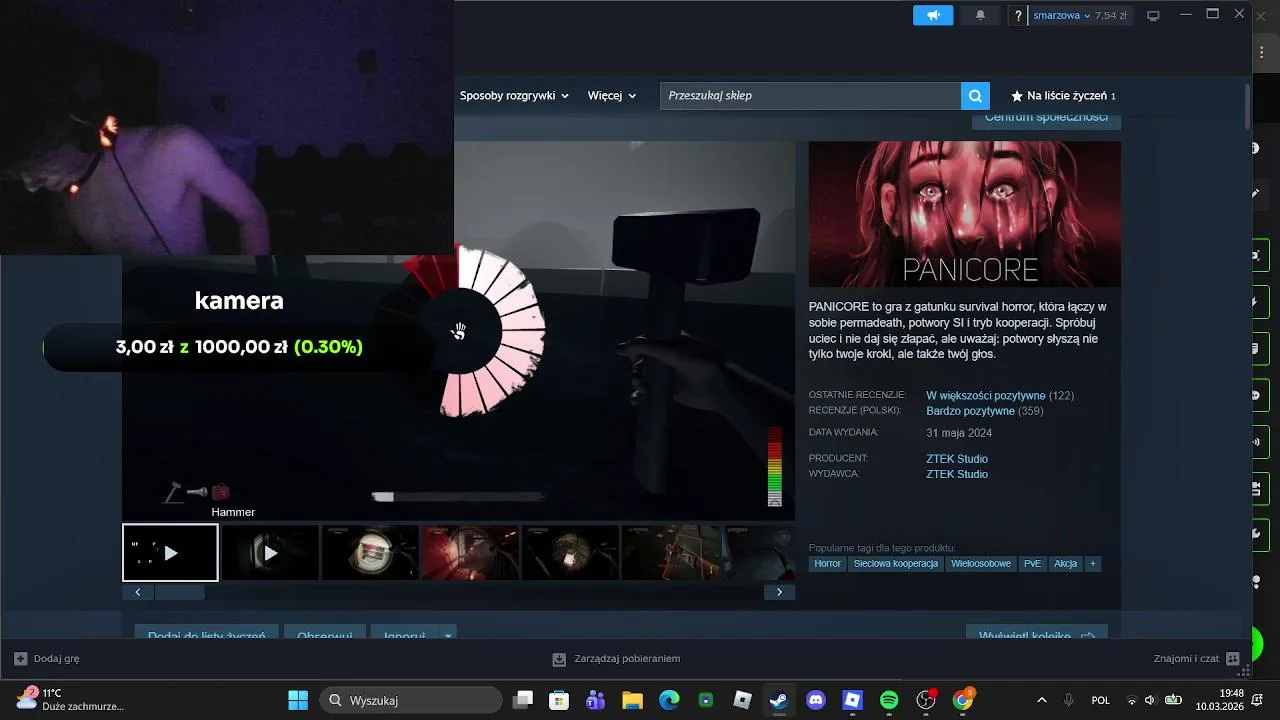The width and height of the screenshot is (1280, 720).
Task: Expand the Więcej menu
Action: (612, 96)
